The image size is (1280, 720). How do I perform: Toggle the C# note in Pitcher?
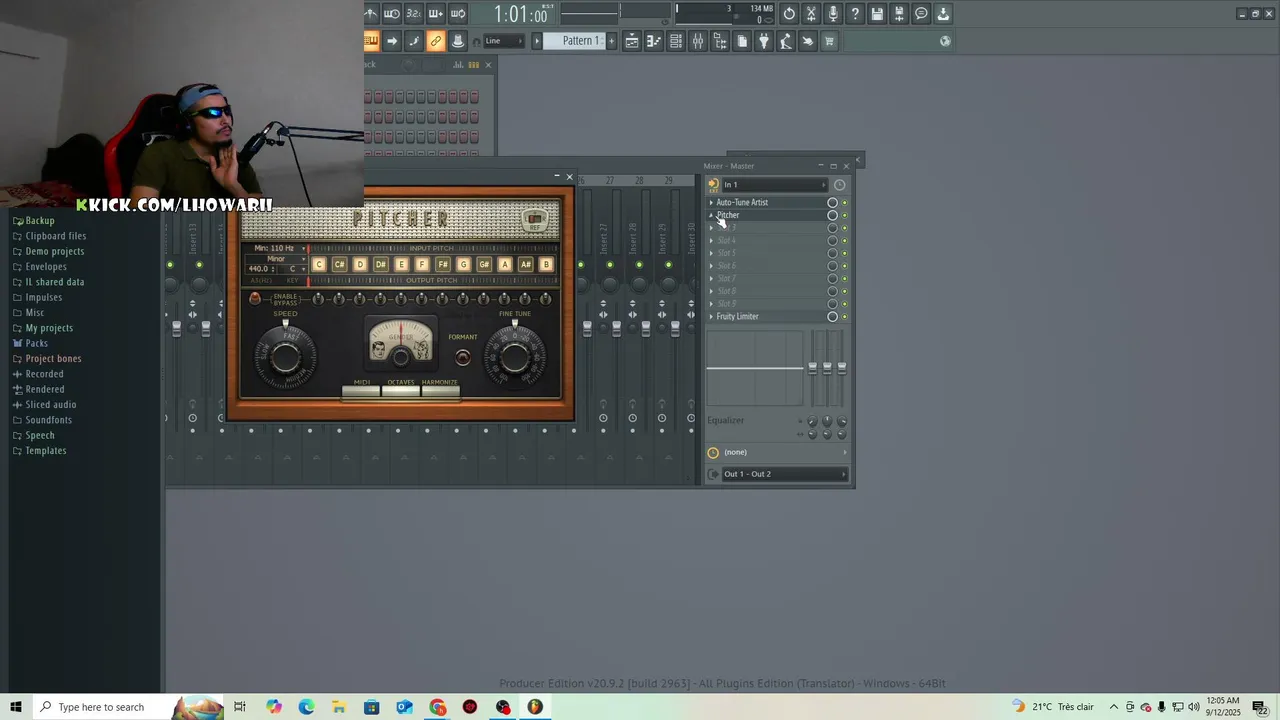click(339, 265)
